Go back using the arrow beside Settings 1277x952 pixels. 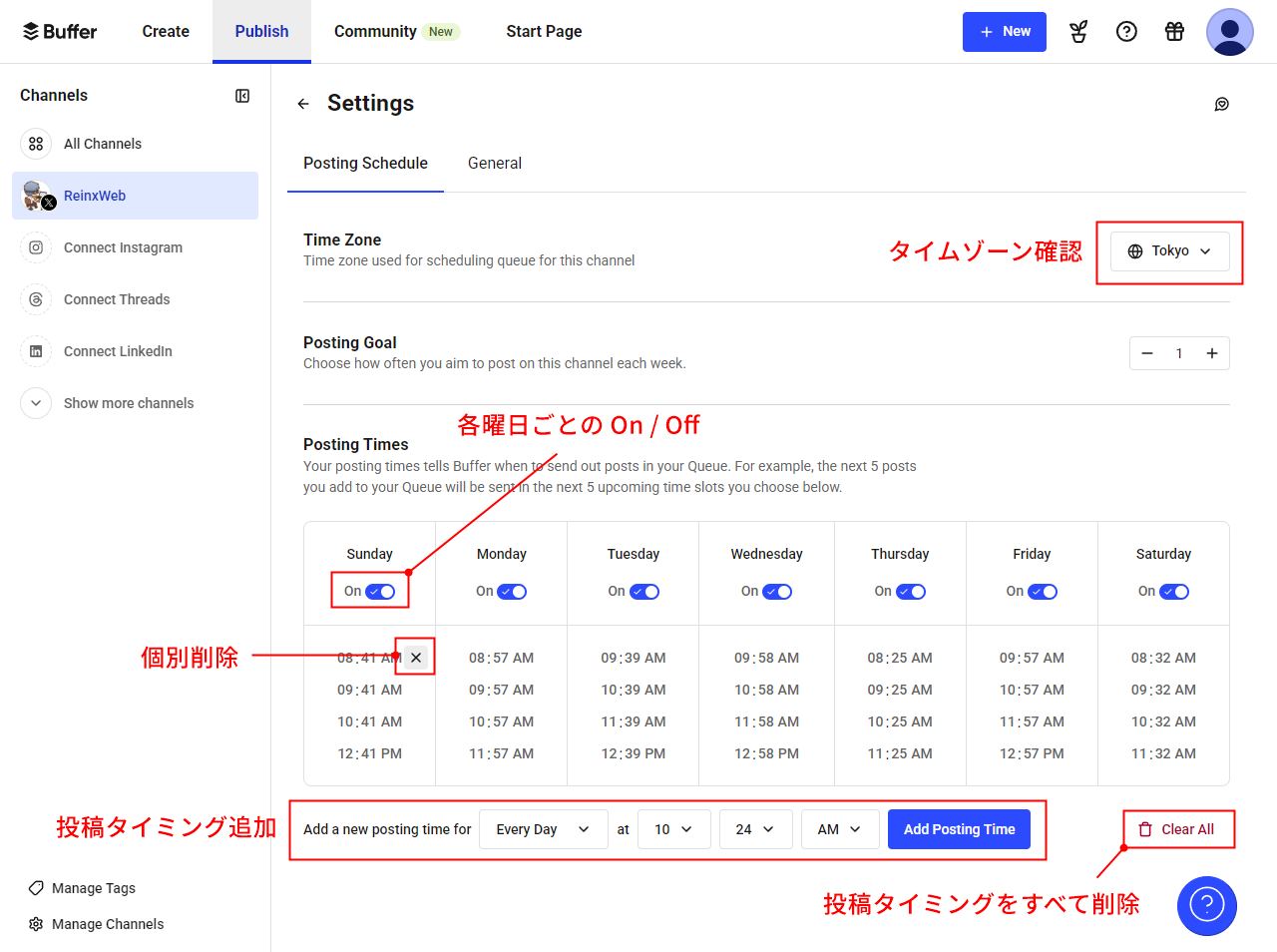303,104
